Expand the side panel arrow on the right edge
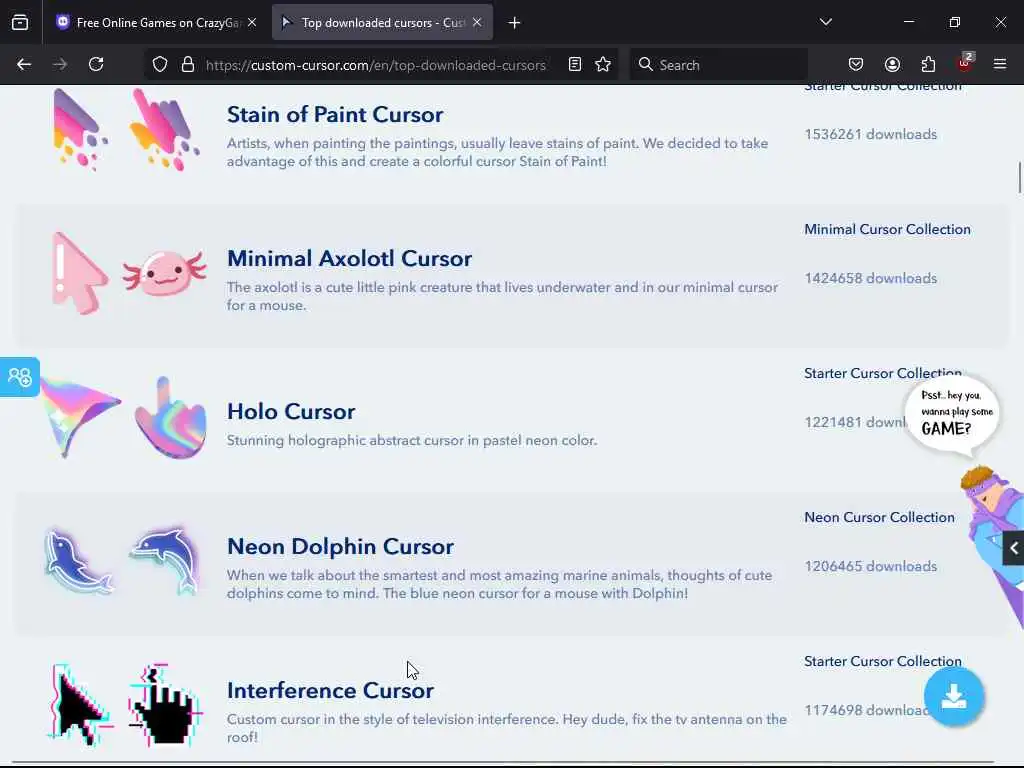 [1014, 548]
